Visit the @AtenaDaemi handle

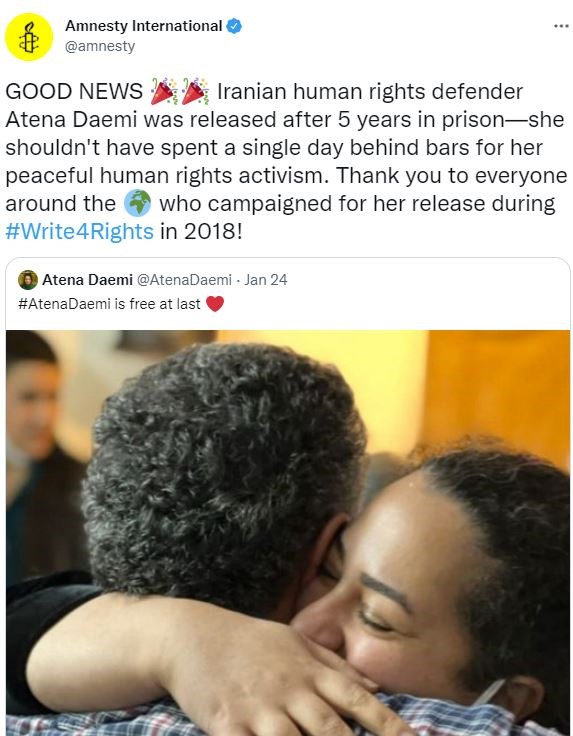(x=184, y=280)
